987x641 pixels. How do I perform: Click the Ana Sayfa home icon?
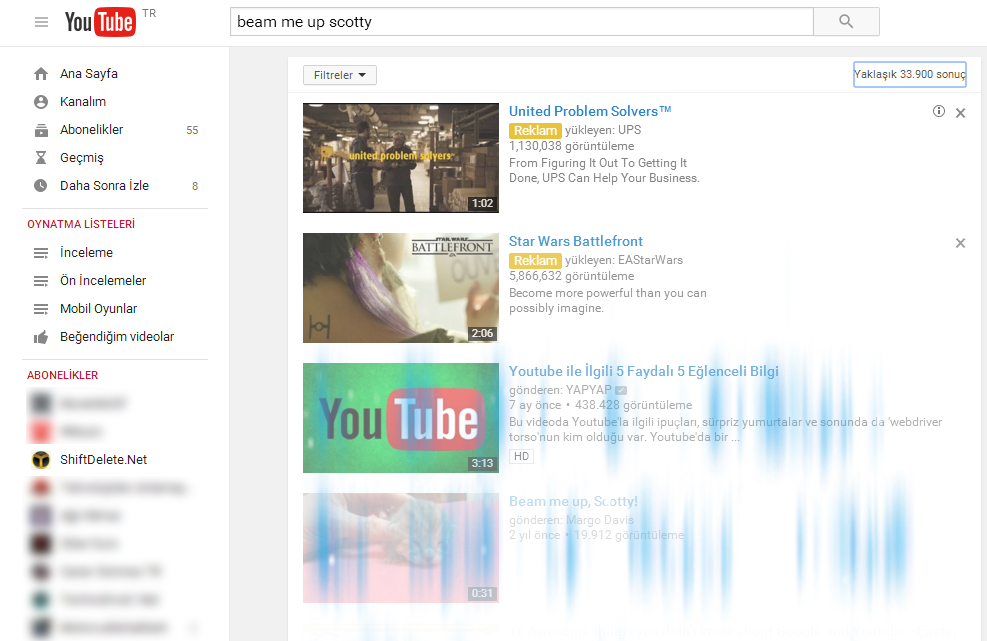[x=41, y=74]
